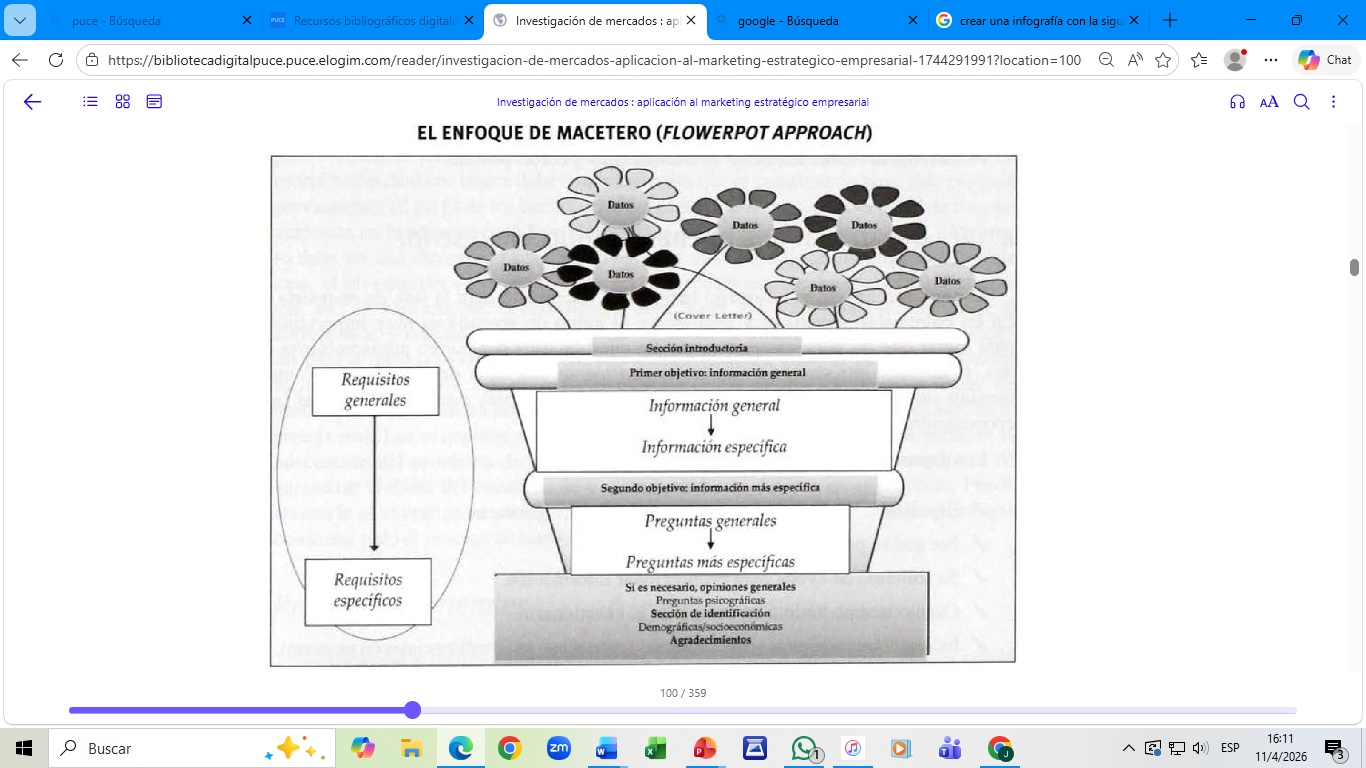Search inside the book with magnifier icon
1366x768 pixels.
1302,101
